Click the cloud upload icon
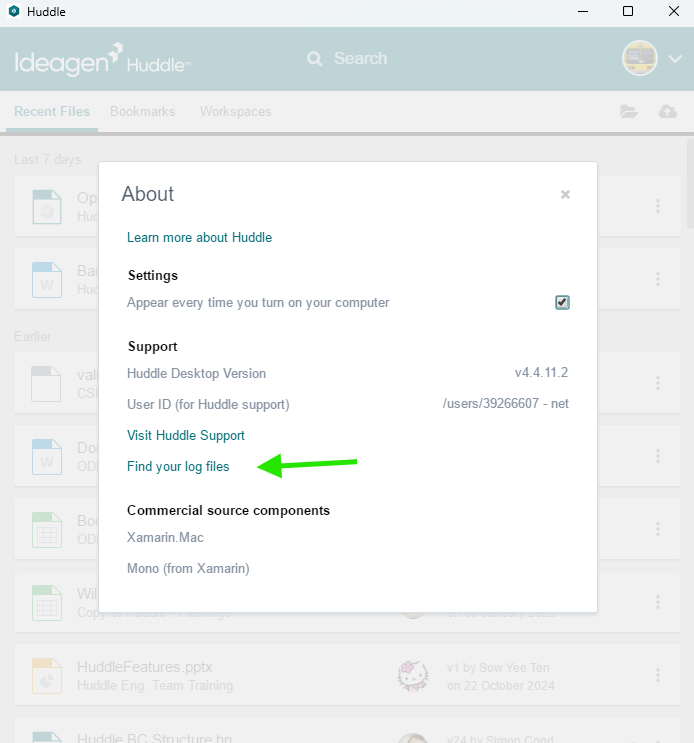The height and width of the screenshot is (743, 694). (667, 112)
